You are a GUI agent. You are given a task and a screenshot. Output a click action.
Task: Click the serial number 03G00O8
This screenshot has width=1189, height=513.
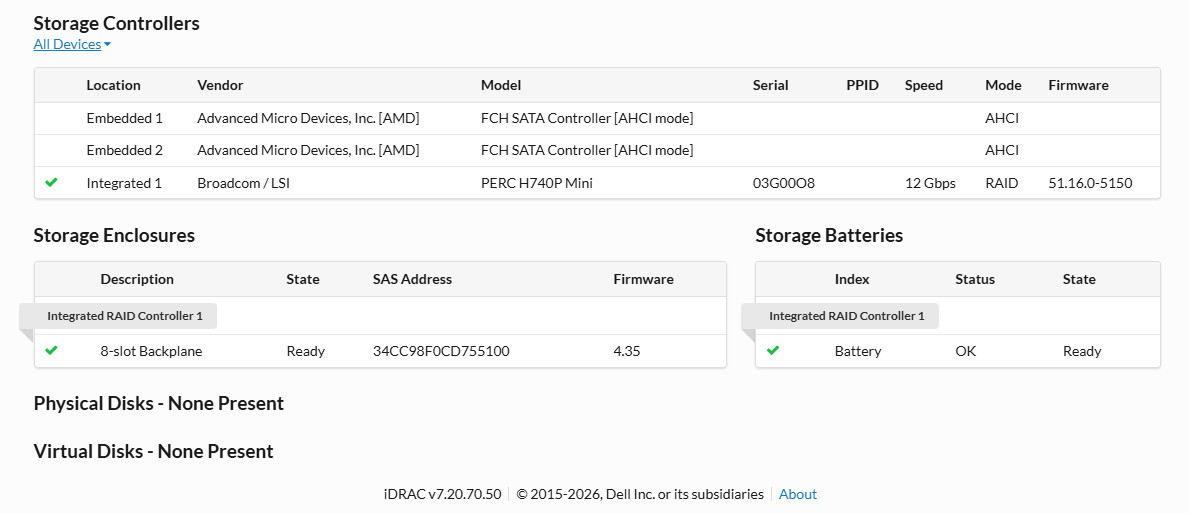783,183
